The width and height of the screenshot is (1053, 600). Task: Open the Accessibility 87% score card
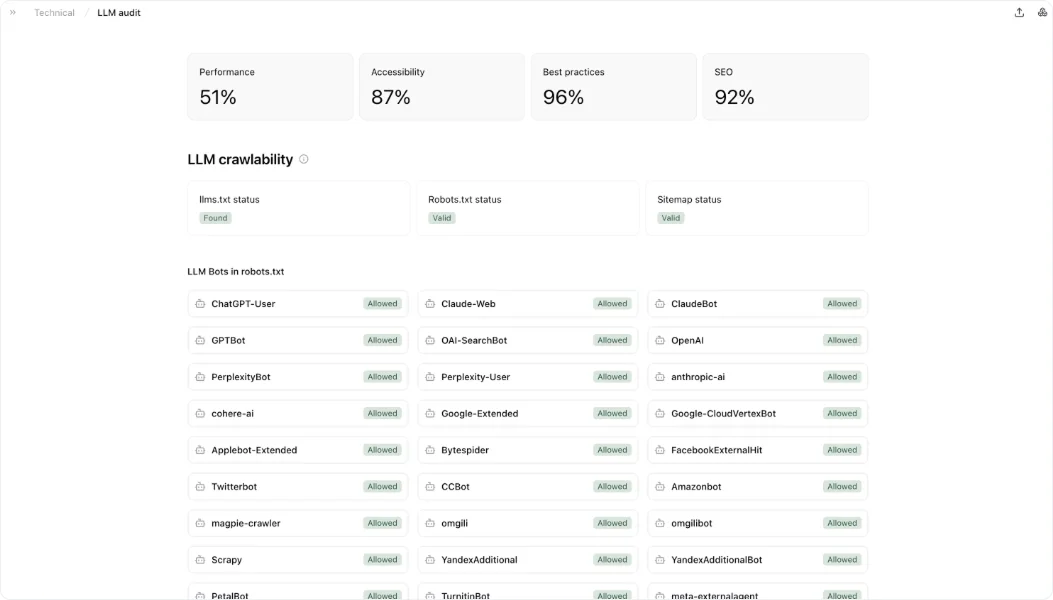point(442,87)
